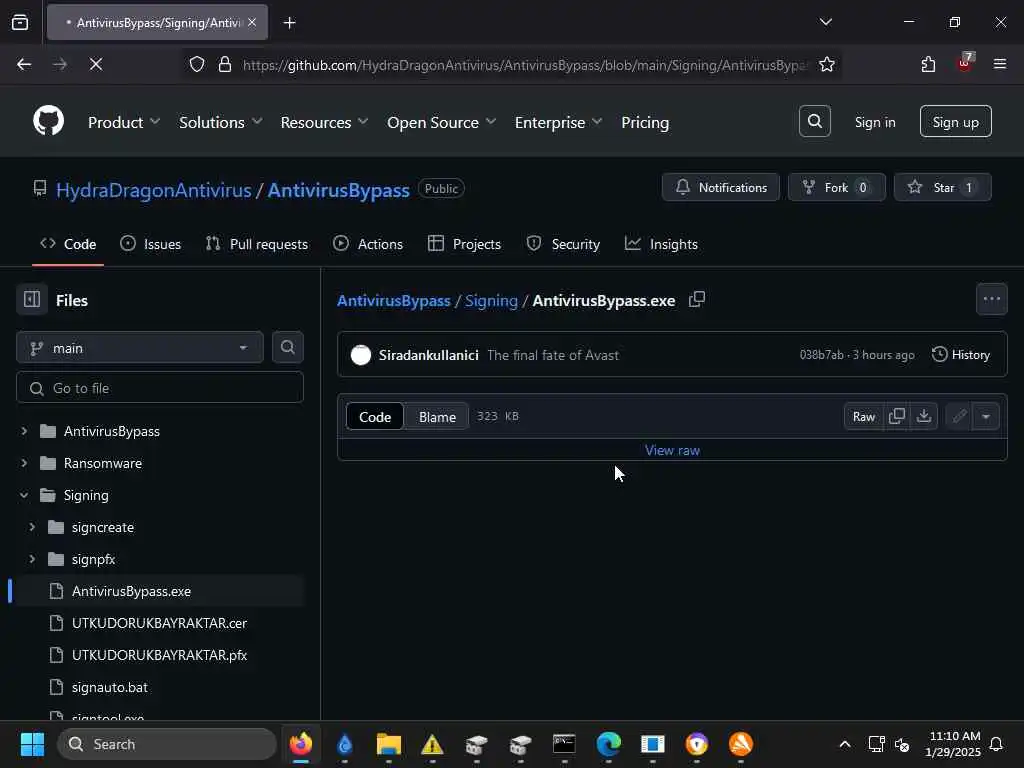Open the Projects tab
Screen dimensions: 1024x768
[464, 244]
